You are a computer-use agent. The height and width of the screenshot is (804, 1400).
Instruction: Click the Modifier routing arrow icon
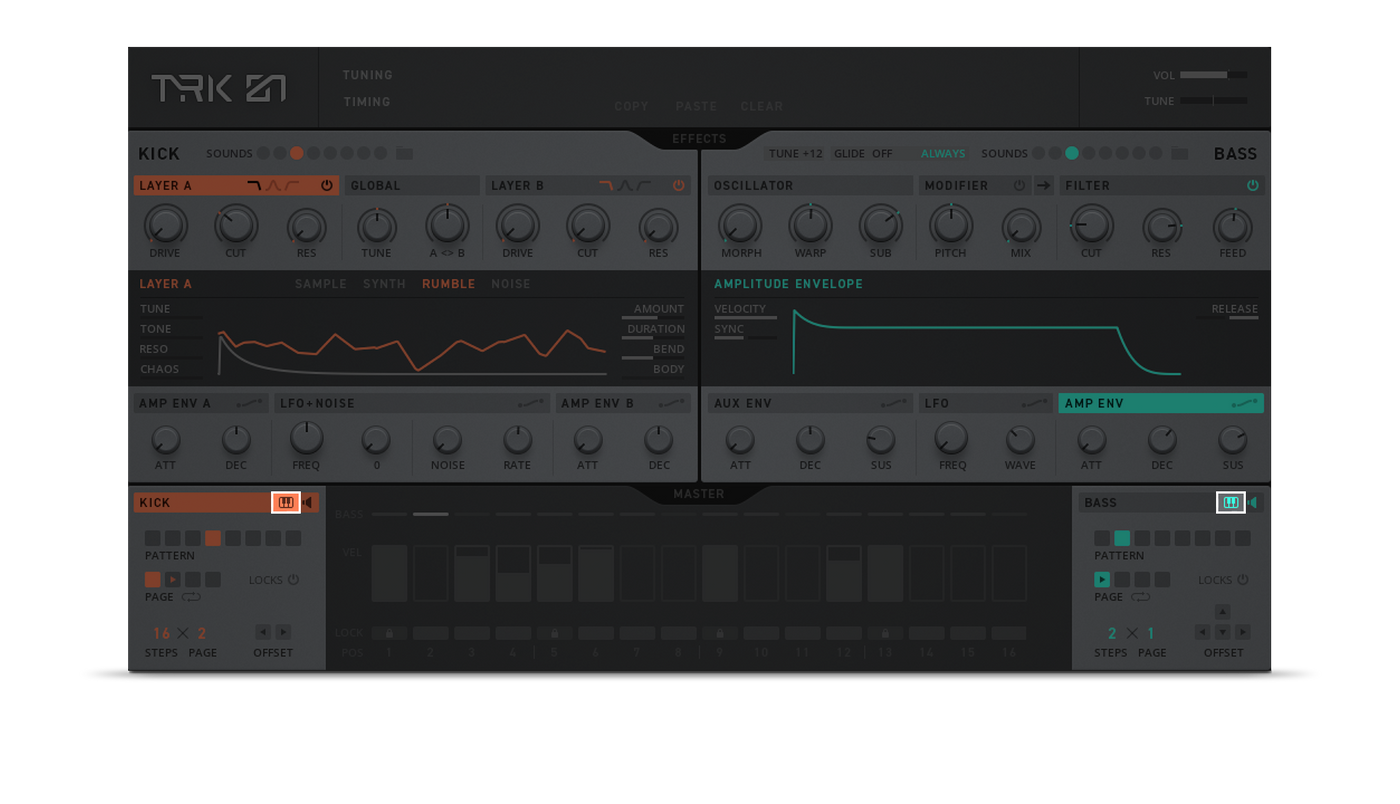pos(1044,186)
